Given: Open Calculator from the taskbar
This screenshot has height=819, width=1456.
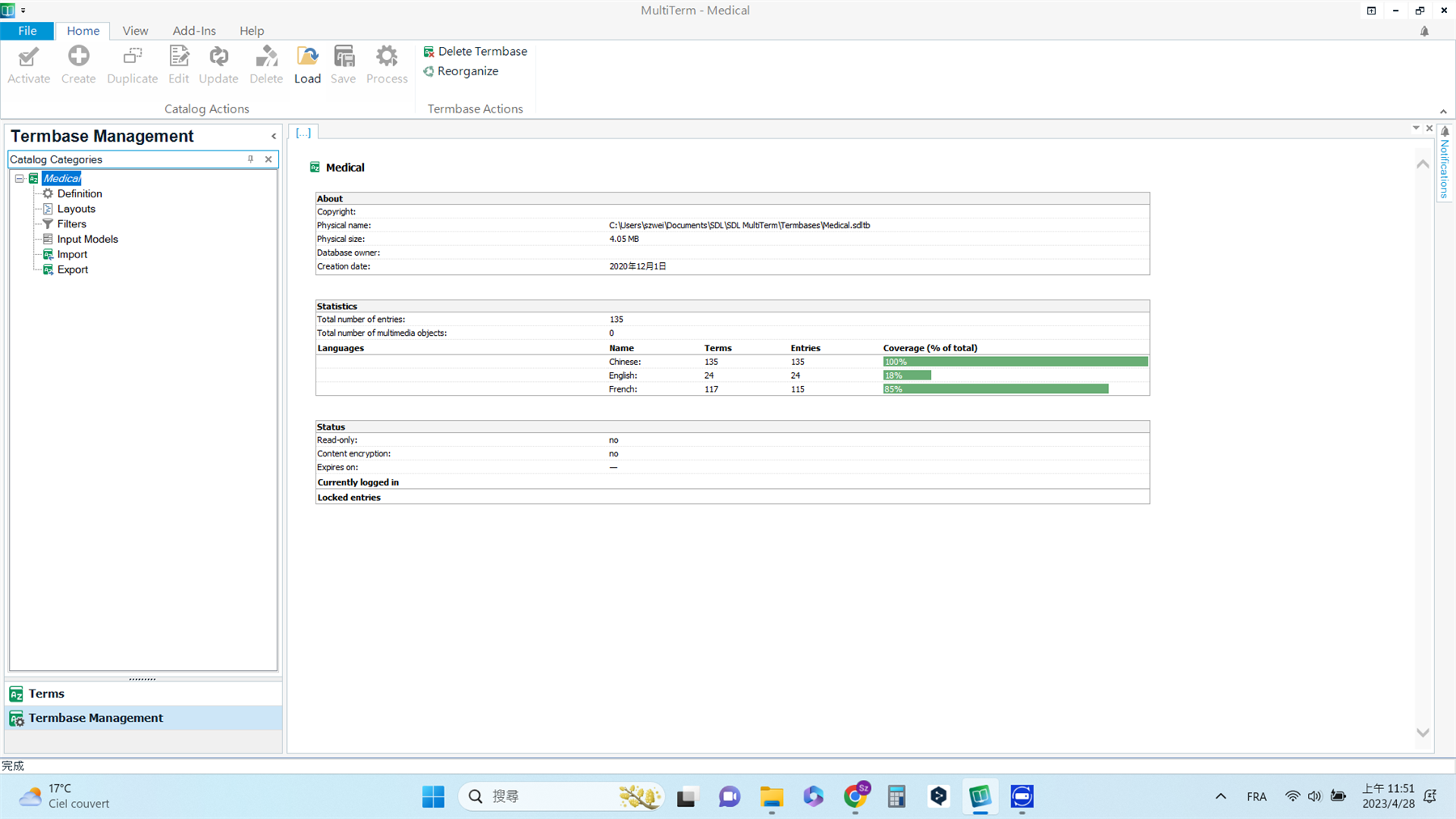Looking at the screenshot, I should [896, 797].
